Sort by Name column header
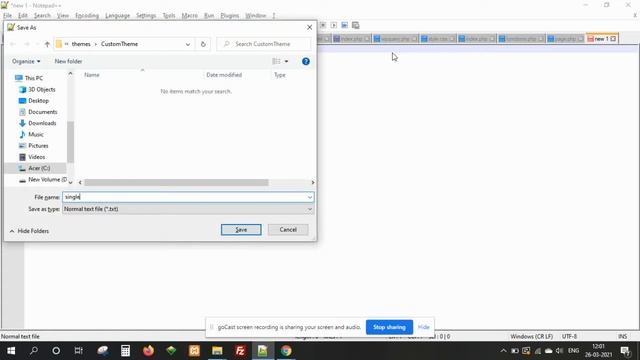This screenshot has height=360, width=640. pyautogui.click(x=92, y=75)
